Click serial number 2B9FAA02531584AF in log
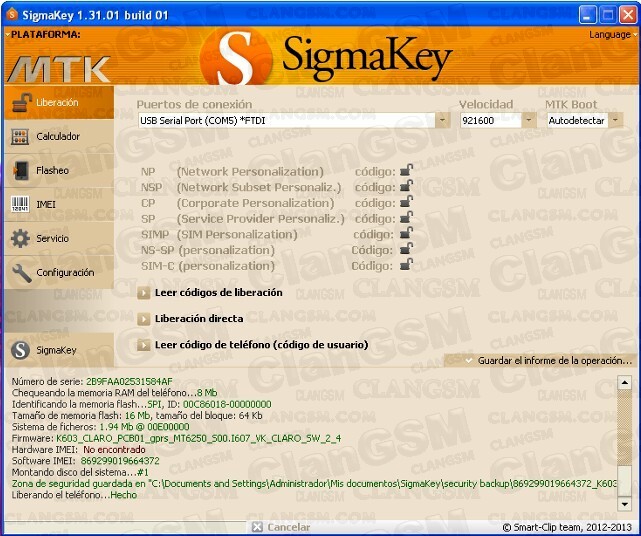The image size is (641, 536). (129, 381)
